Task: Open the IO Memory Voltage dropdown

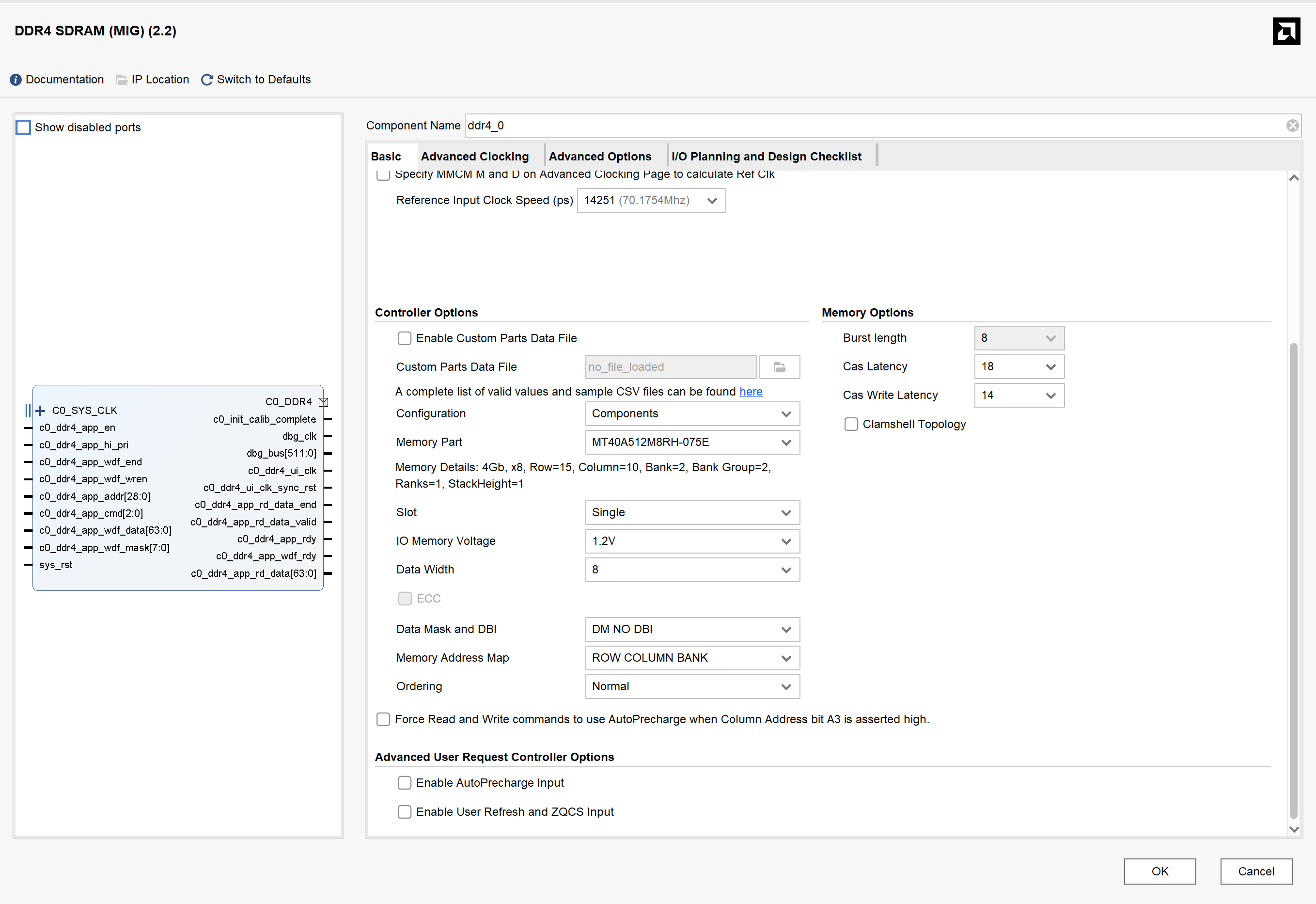Action: click(692, 541)
